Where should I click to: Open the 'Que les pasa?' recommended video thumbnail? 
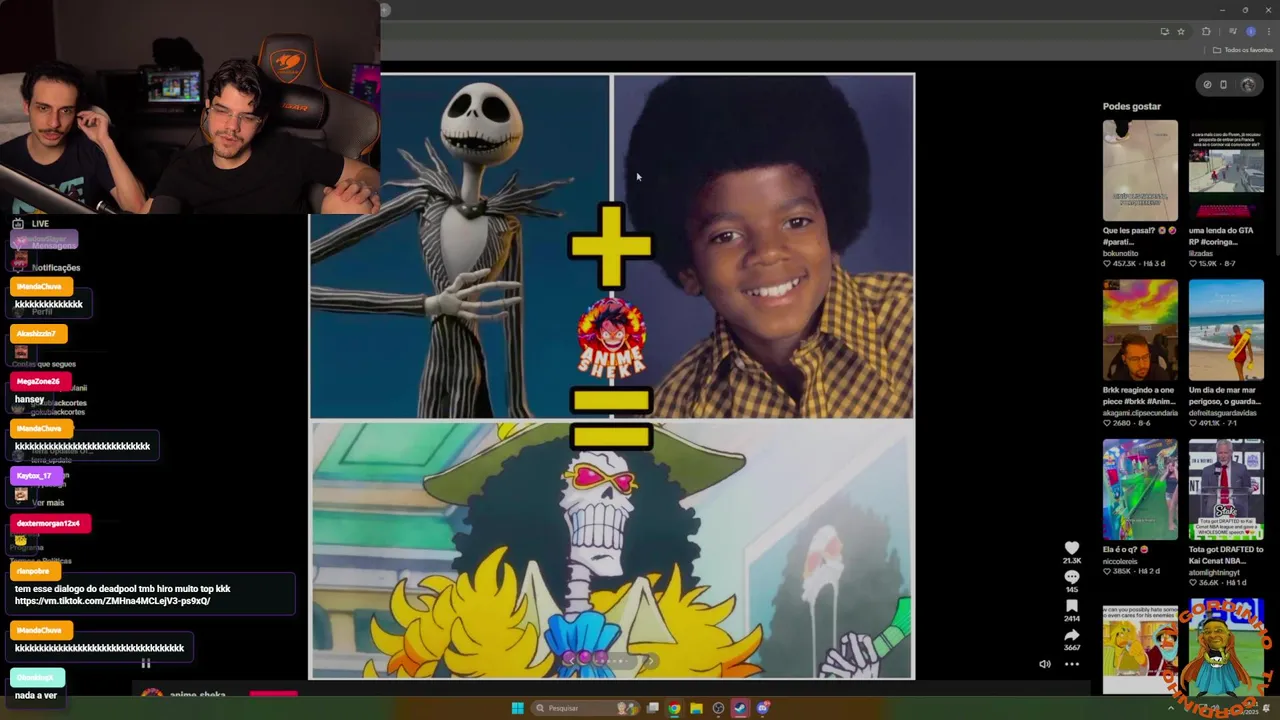1140,170
